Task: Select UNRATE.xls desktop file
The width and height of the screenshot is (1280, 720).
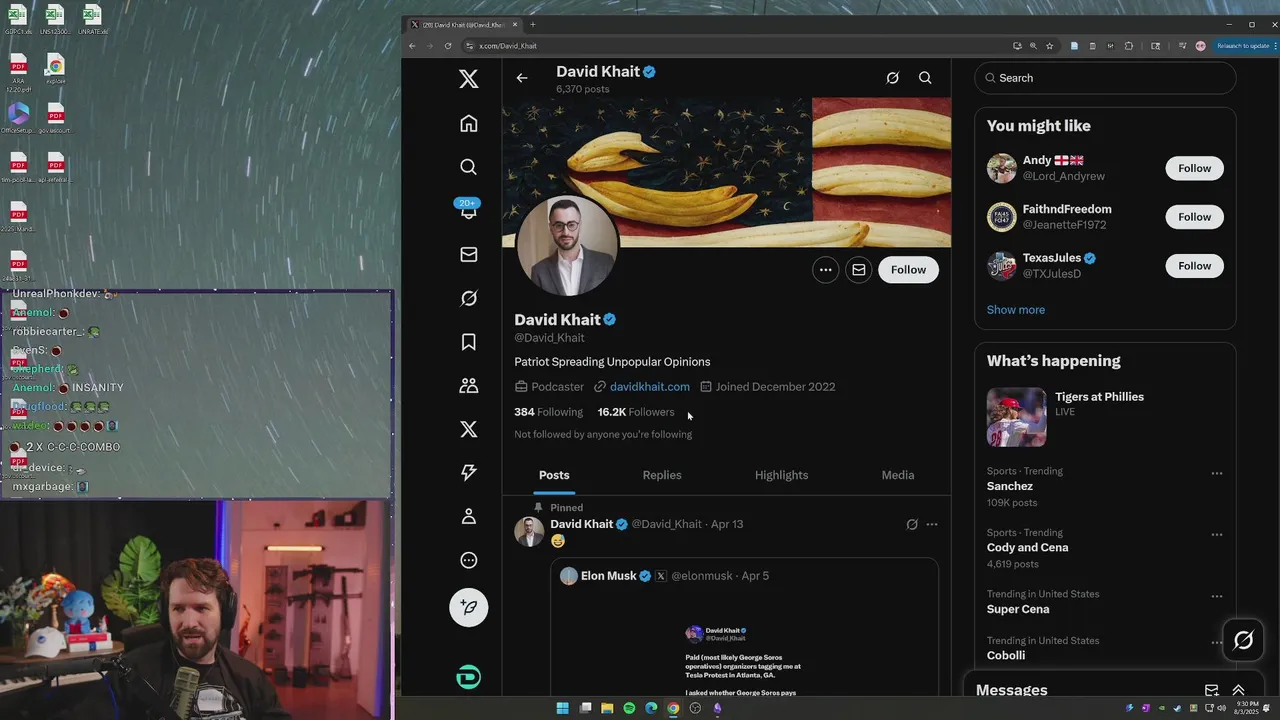Action: [91, 20]
